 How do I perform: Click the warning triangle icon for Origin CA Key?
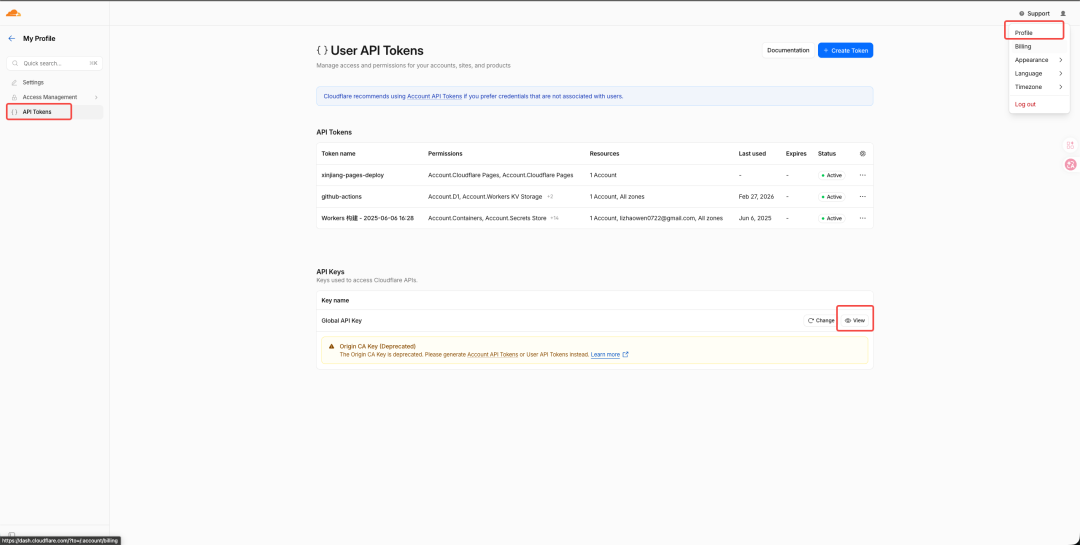pyautogui.click(x=331, y=347)
